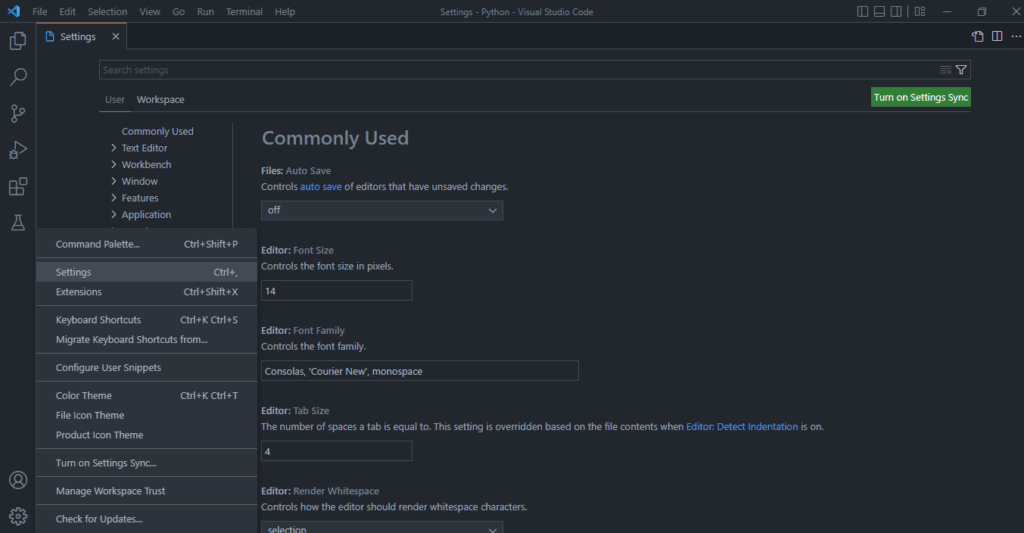The width and height of the screenshot is (1024, 533).
Task: Open the Render Whitespace dropdown
Action: 382,527
